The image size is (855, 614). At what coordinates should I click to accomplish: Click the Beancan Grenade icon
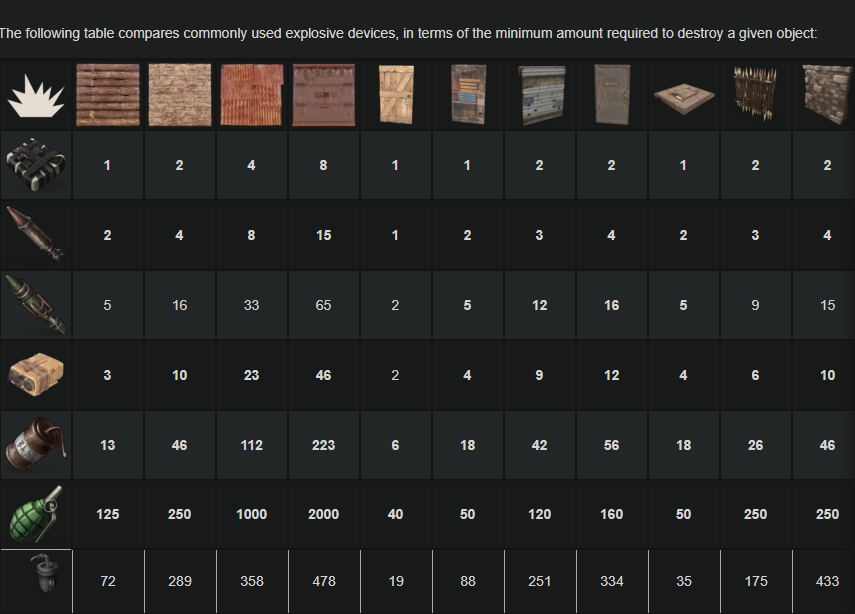36,444
